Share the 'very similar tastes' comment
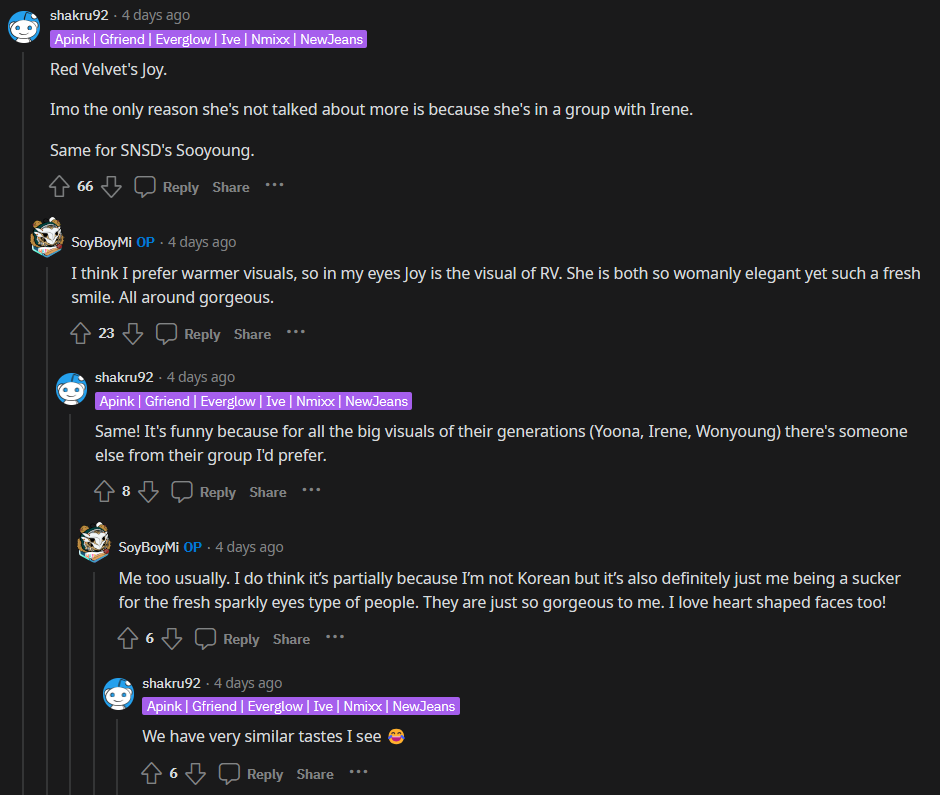Screen dimensions: 940x795 click(x=315, y=774)
